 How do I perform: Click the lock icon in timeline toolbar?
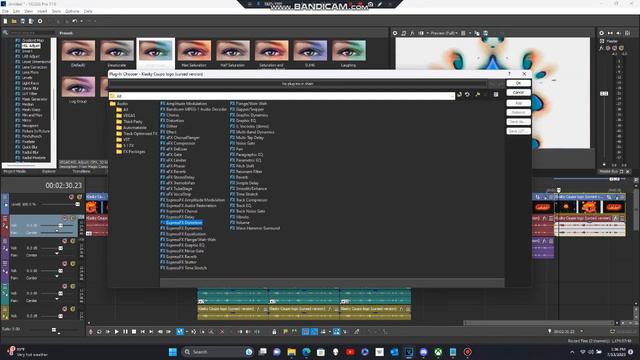click(274, 332)
